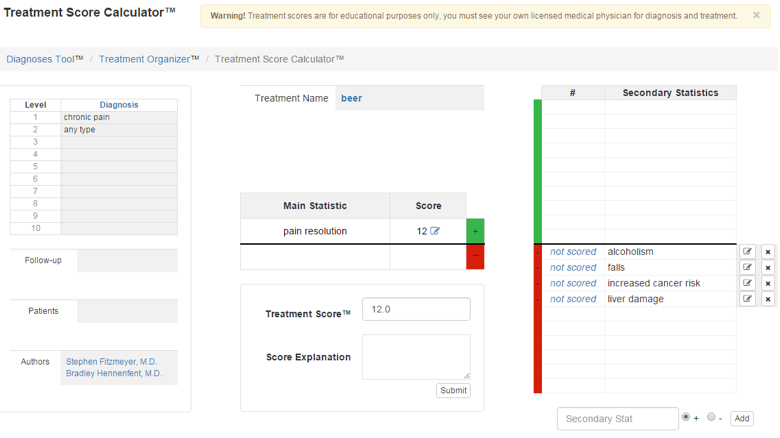Screen dimensions: 780x438
Task: Edit the pain resolution score
Action: [x=435, y=231]
